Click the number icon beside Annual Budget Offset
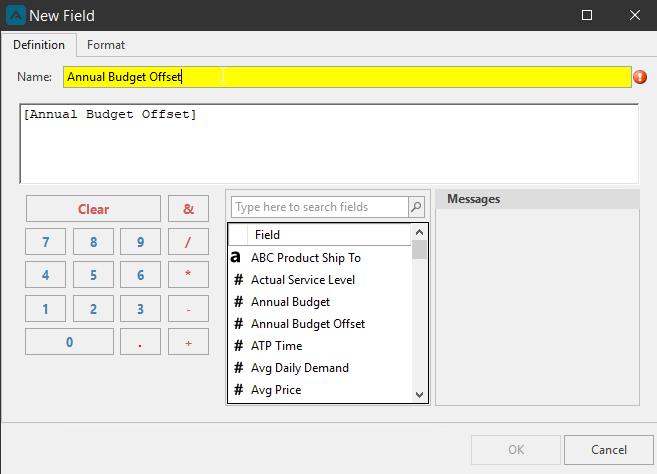 238,324
